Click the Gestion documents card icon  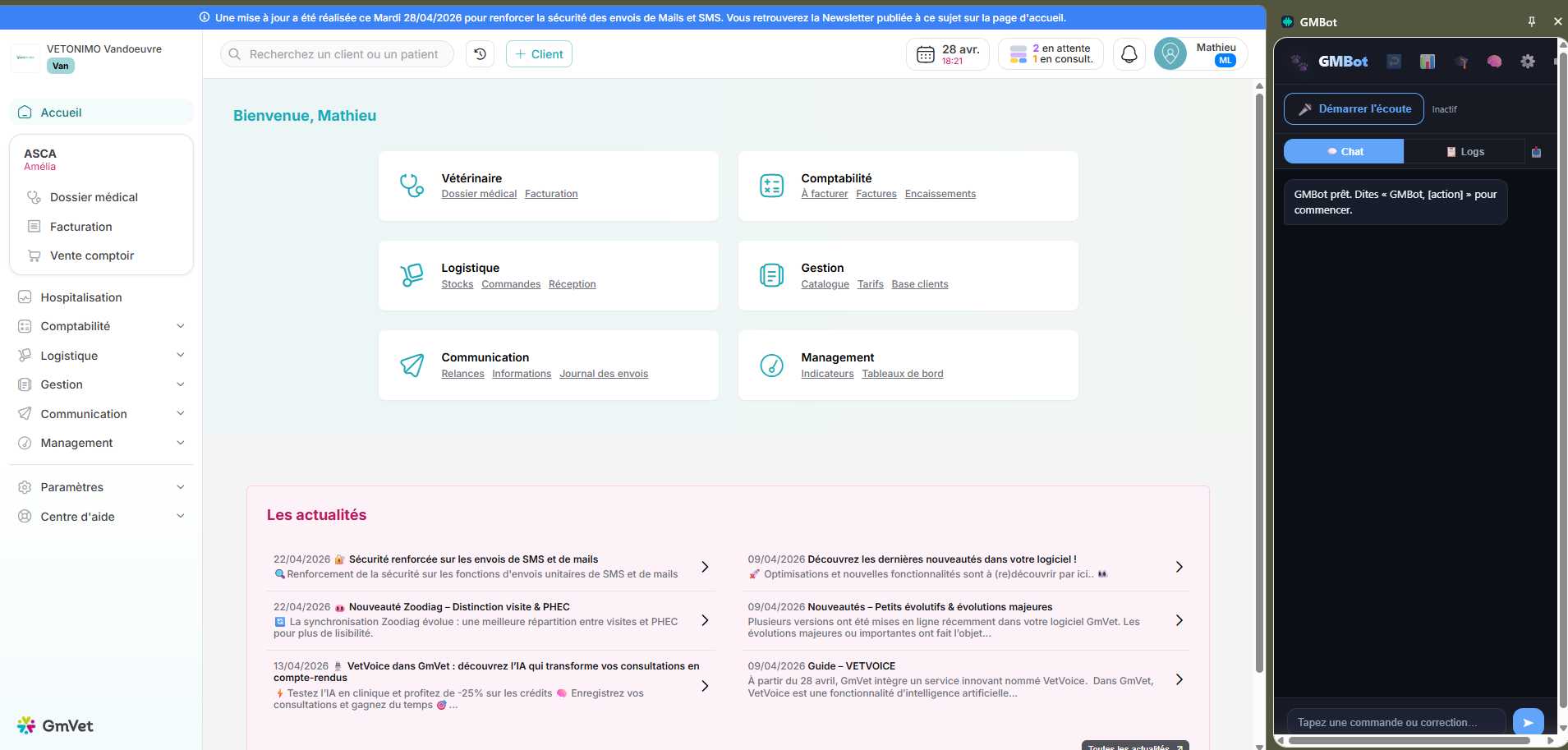pyautogui.click(x=771, y=275)
